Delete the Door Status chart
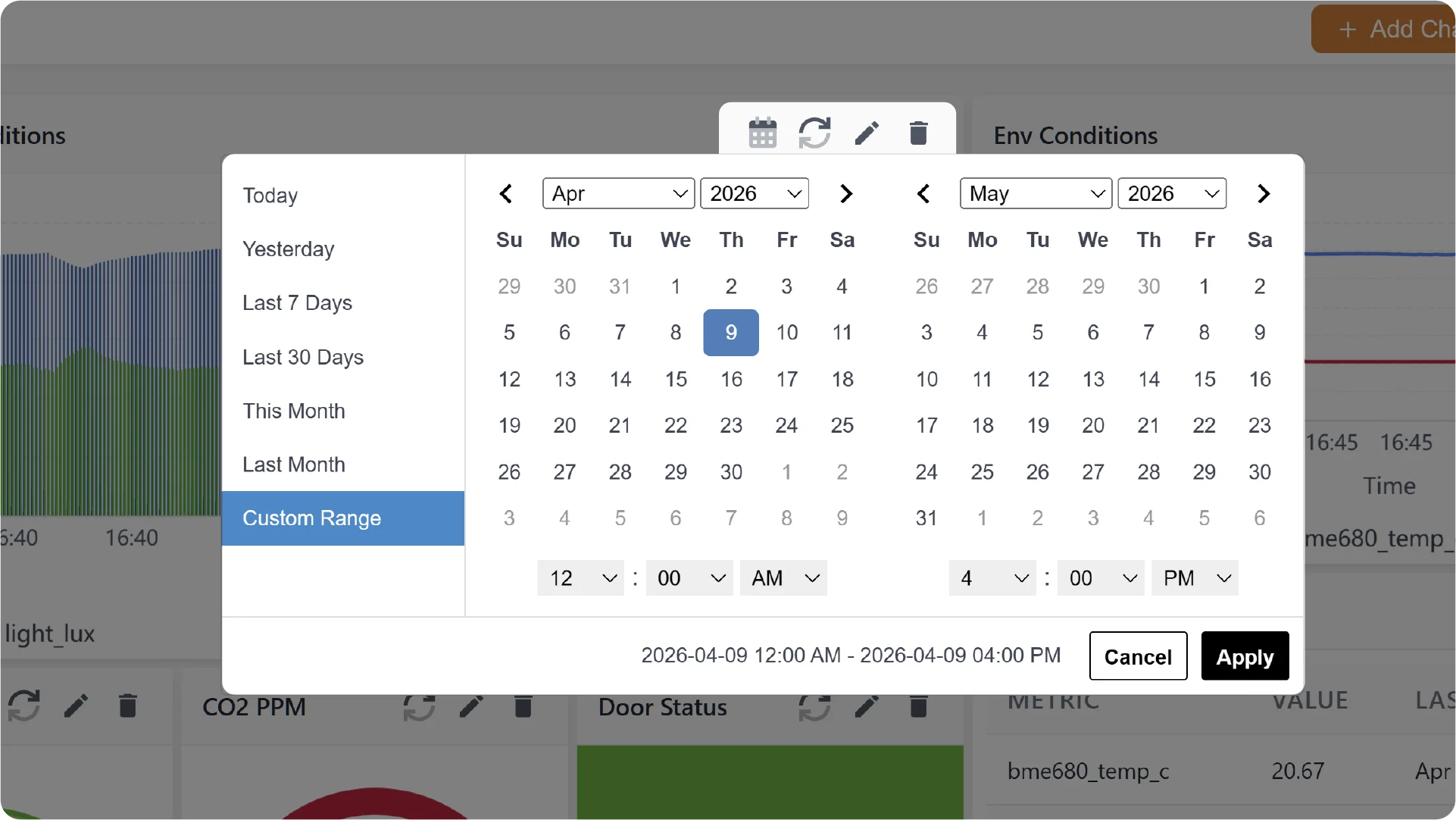 point(918,707)
